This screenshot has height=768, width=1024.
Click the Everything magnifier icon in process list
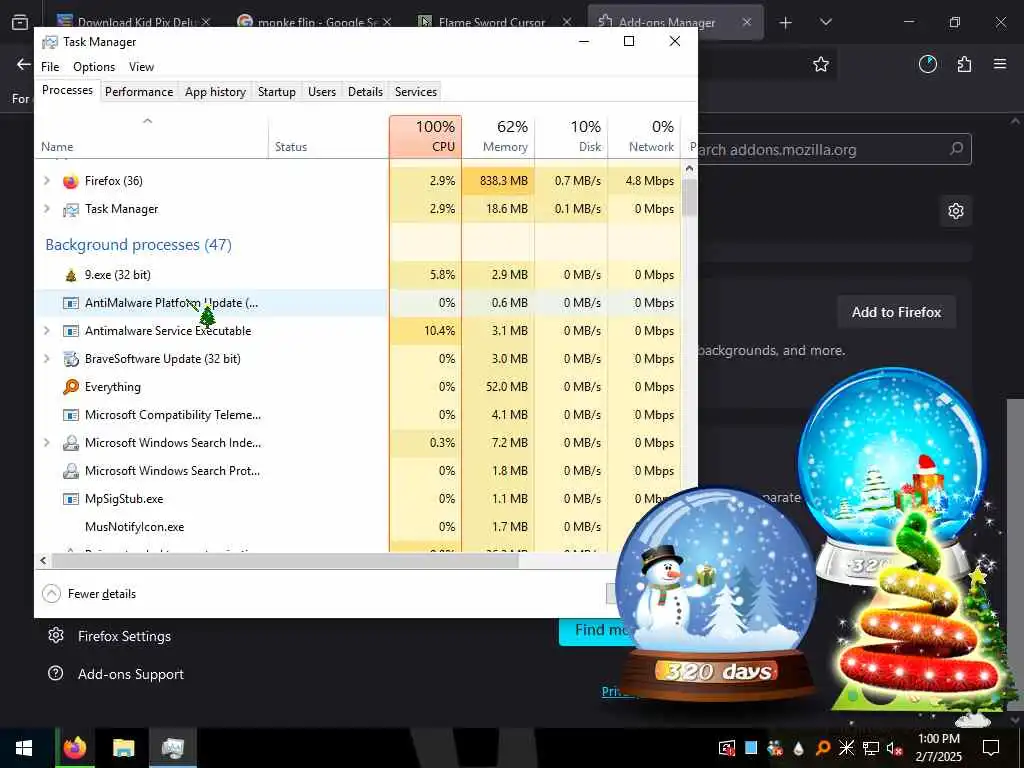(71, 387)
